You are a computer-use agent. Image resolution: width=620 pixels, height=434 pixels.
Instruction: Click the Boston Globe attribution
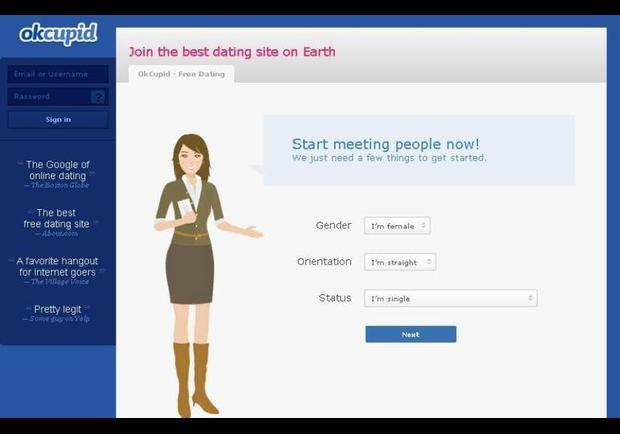click(57, 185)
